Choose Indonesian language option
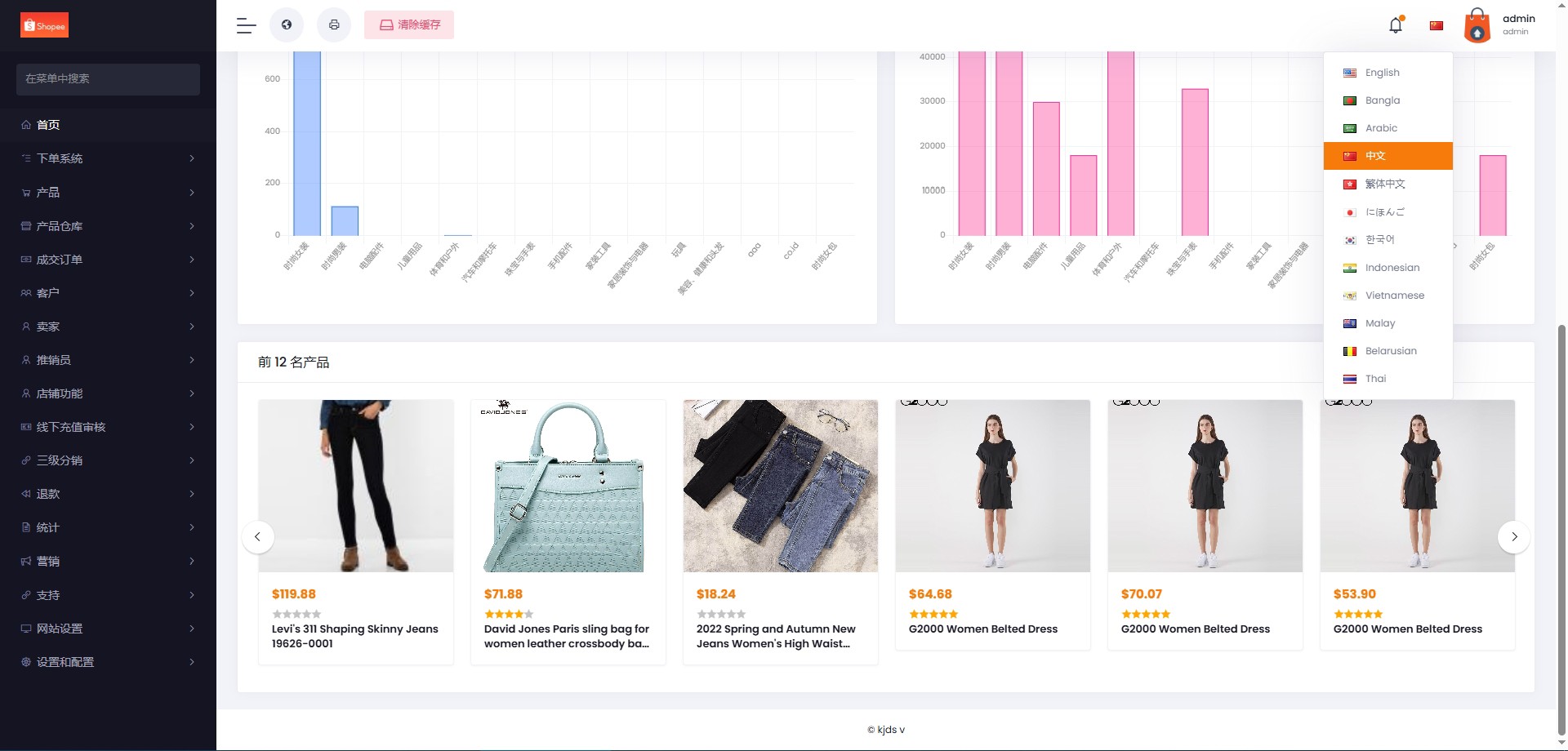The height and width of the screenshot is (751, 1568). click(1388, 268)
